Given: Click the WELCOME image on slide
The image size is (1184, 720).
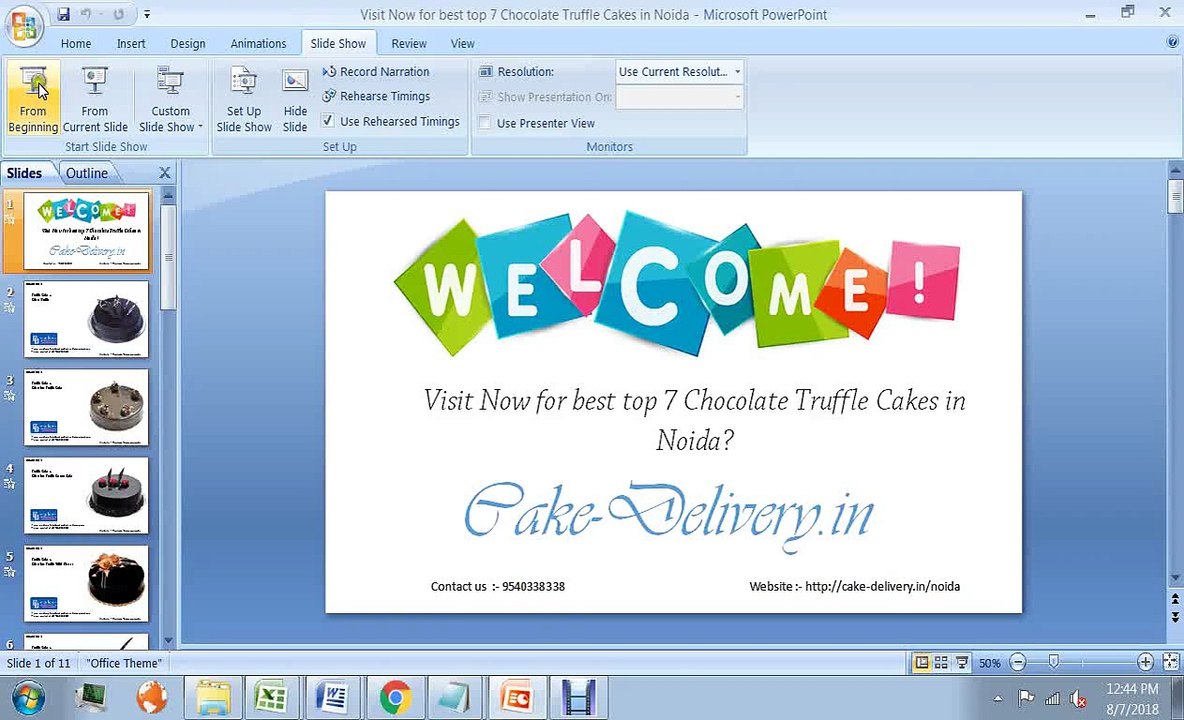Looking at the screenshot, I should [677, 285].
